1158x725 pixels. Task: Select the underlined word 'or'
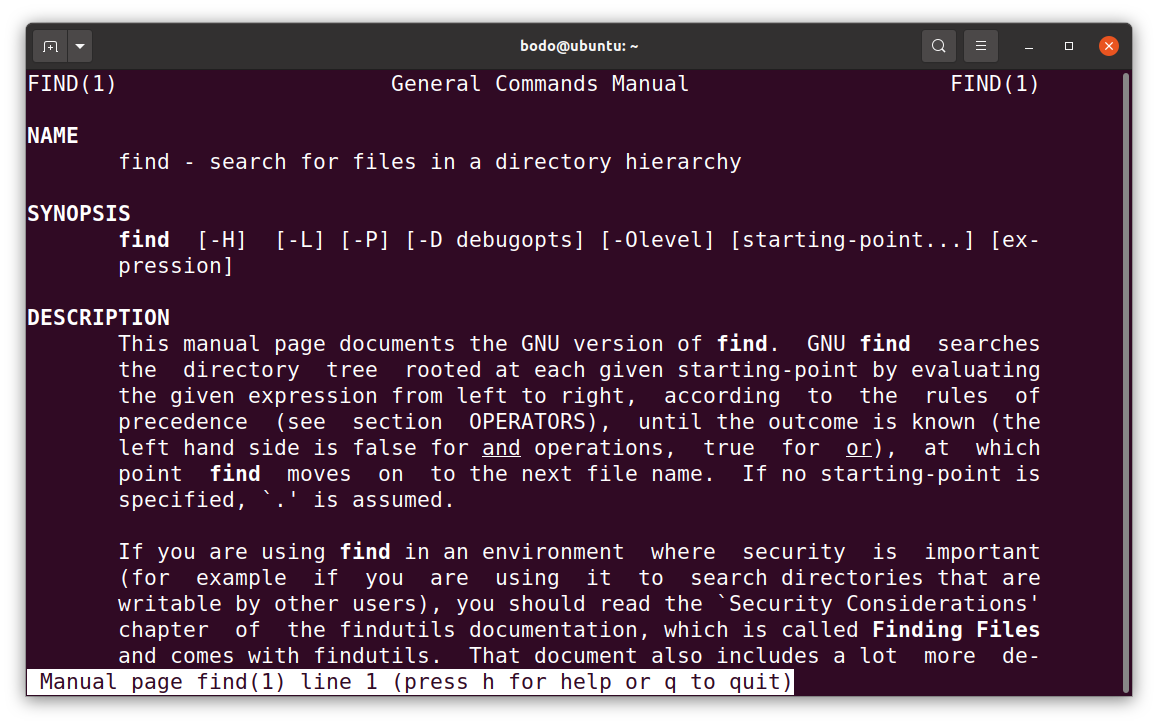pyautogui.click(x=858, y=447)
